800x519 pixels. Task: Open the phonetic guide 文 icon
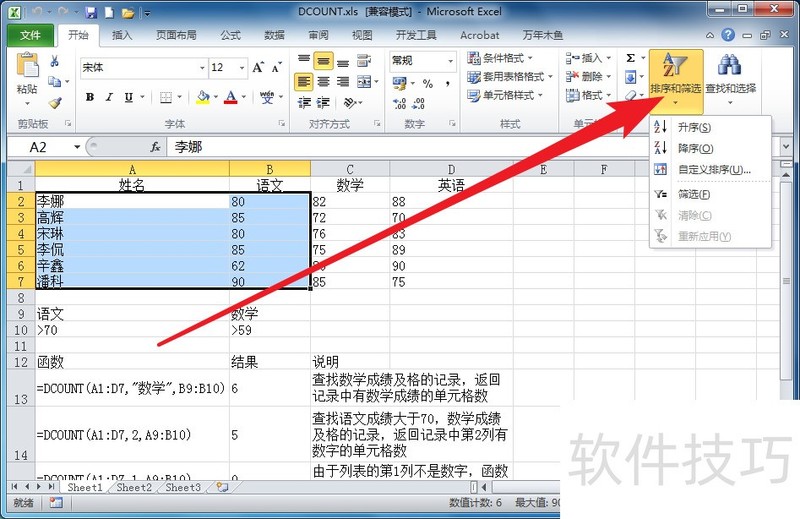click(267, 97)
